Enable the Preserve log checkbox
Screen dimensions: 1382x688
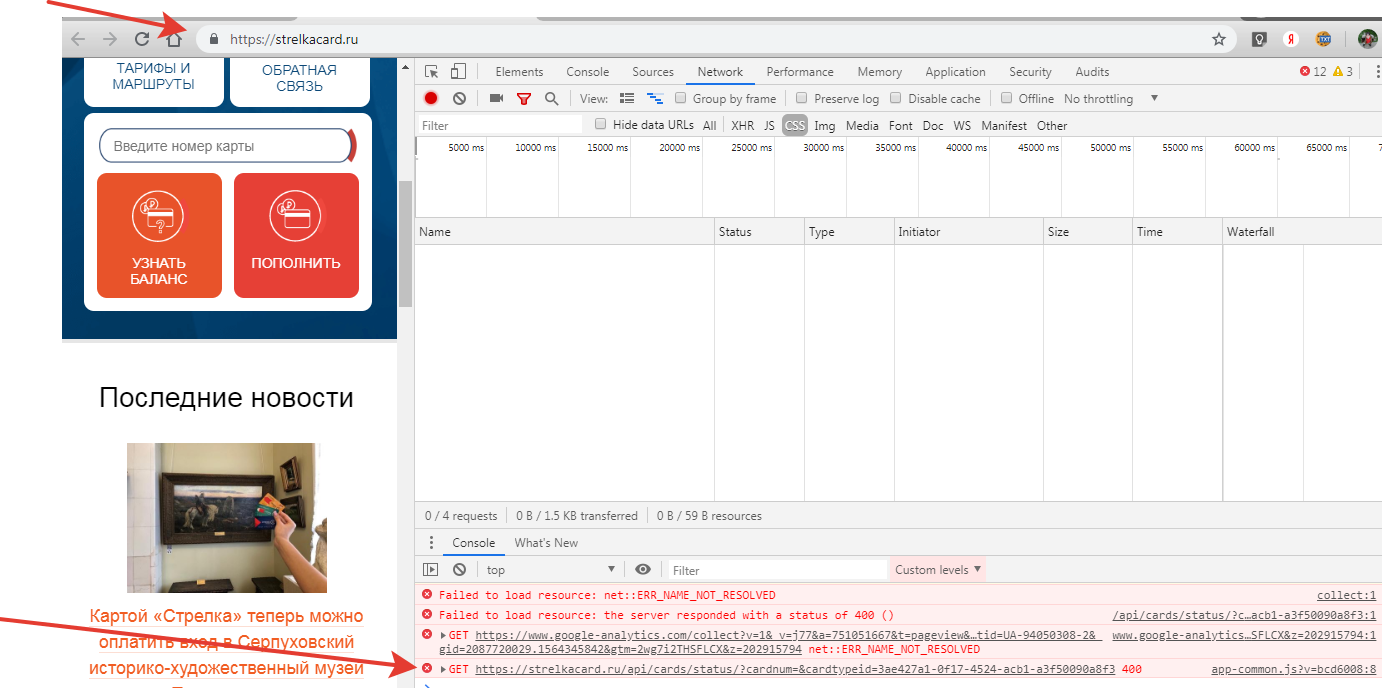click(x=802, y=98)
